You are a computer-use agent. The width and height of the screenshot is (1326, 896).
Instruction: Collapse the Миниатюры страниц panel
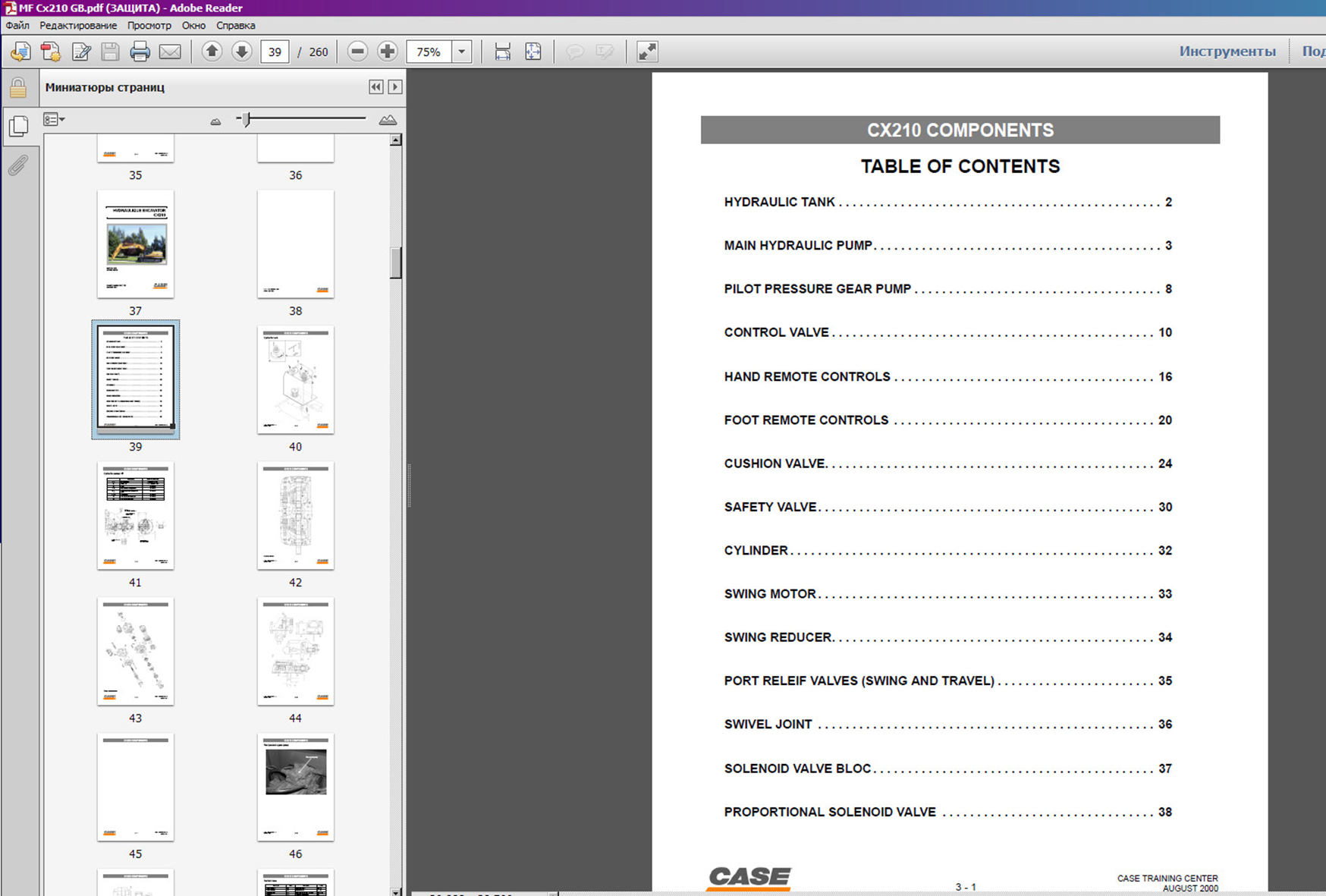coord(375,87)
